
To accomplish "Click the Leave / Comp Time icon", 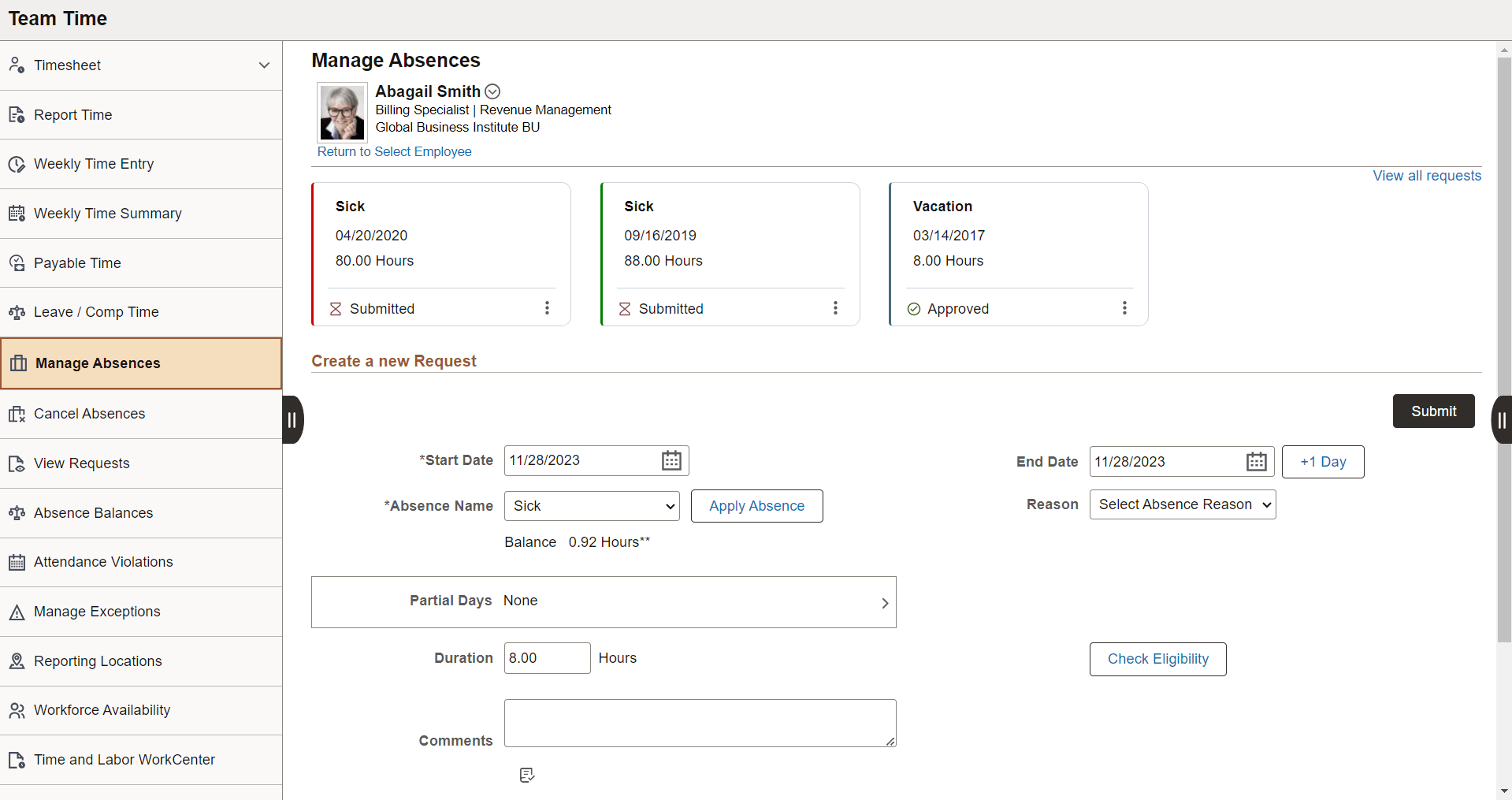I will pos(17,312).
